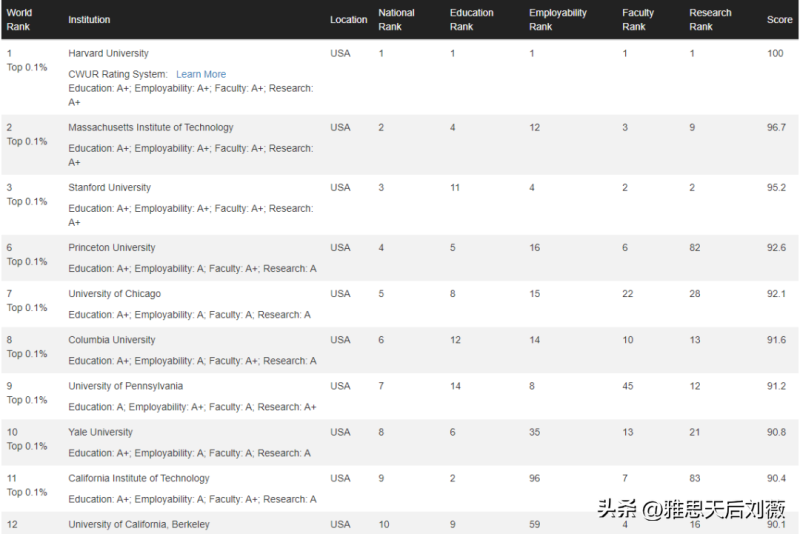This screenshot has height=534, width=800.
Task: Click the Employability Rank column header
Action: [x=557, y=20]
